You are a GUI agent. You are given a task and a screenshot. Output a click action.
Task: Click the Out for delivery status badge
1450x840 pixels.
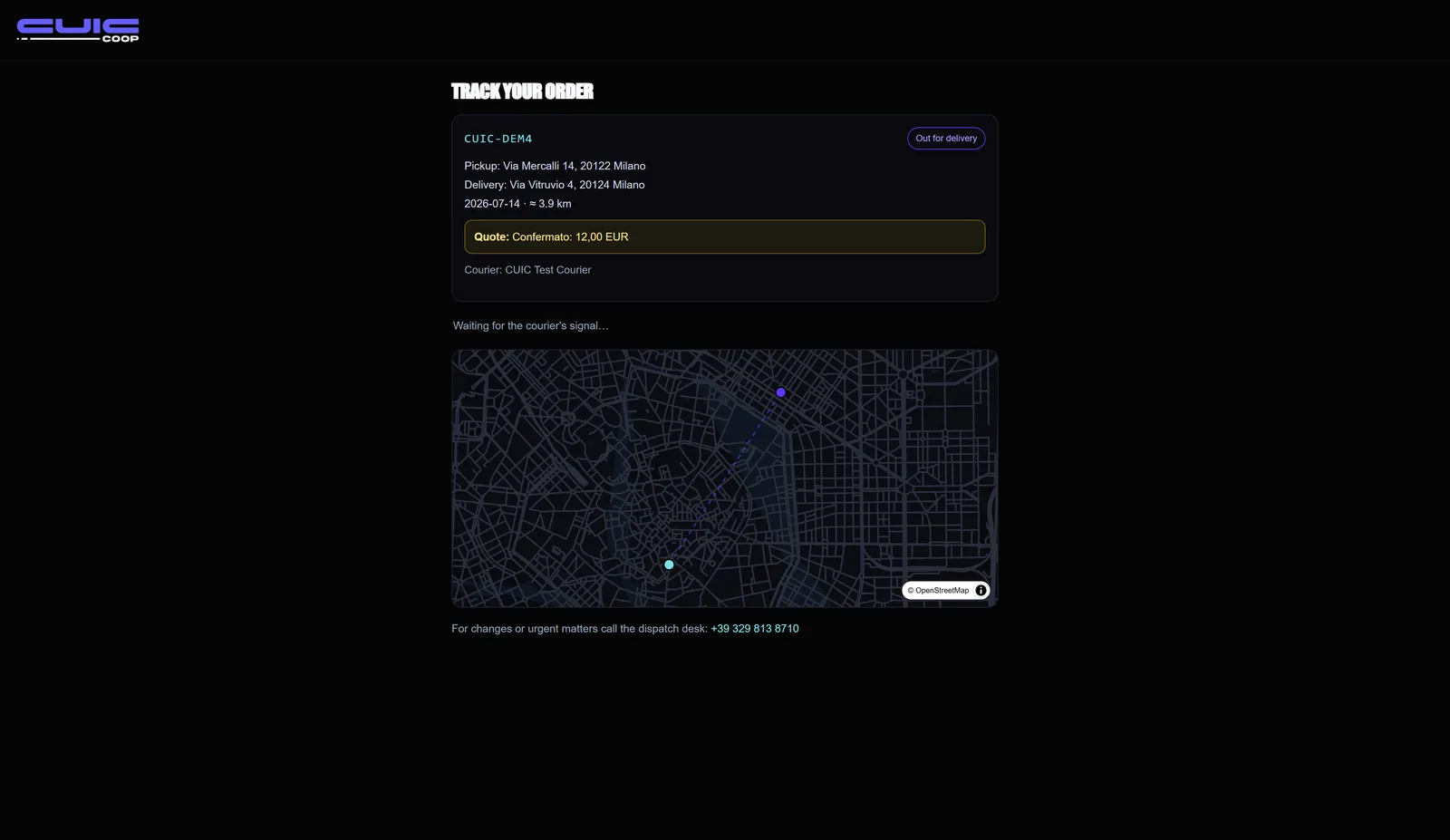946,139
